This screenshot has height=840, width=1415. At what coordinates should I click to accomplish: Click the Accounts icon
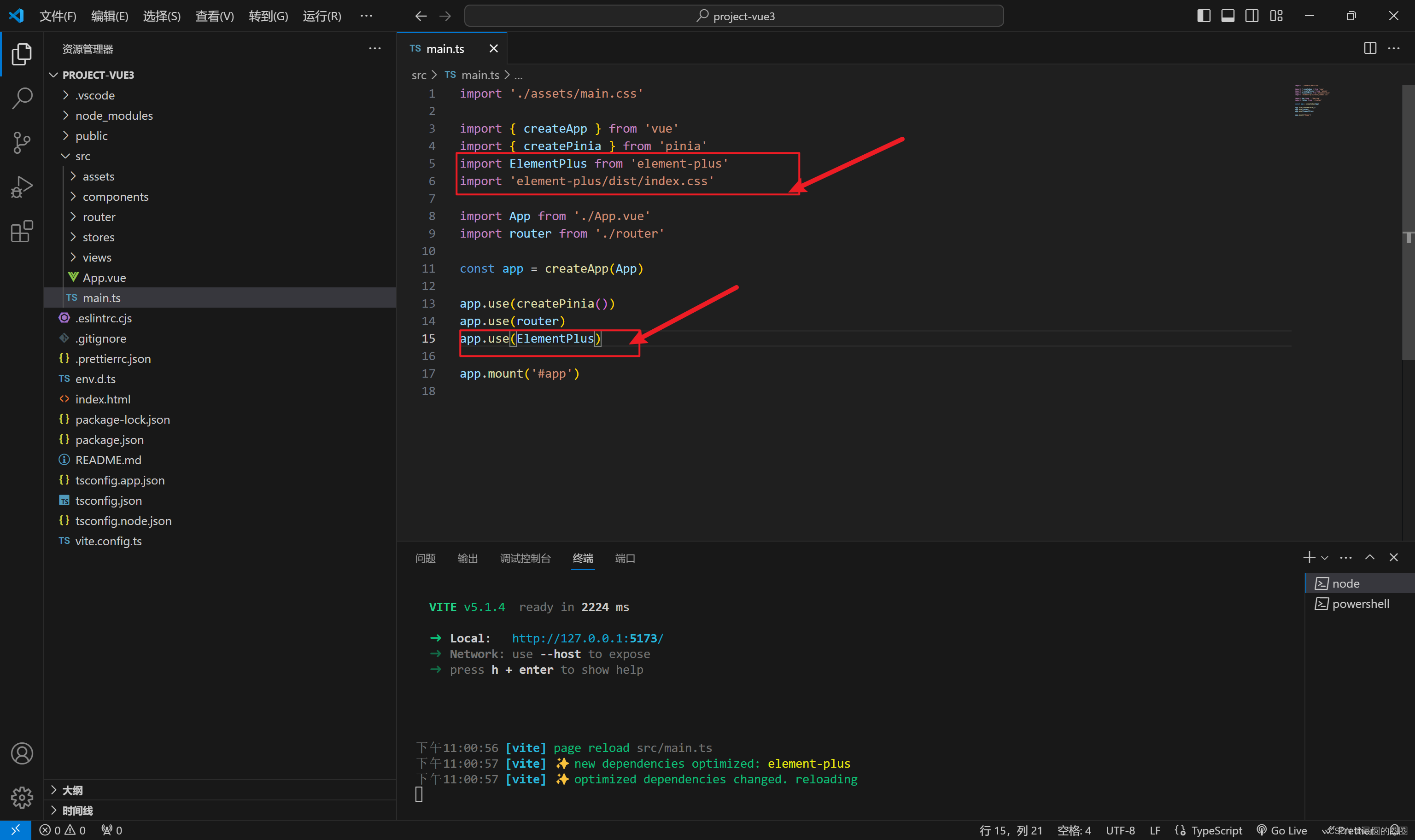22,753
